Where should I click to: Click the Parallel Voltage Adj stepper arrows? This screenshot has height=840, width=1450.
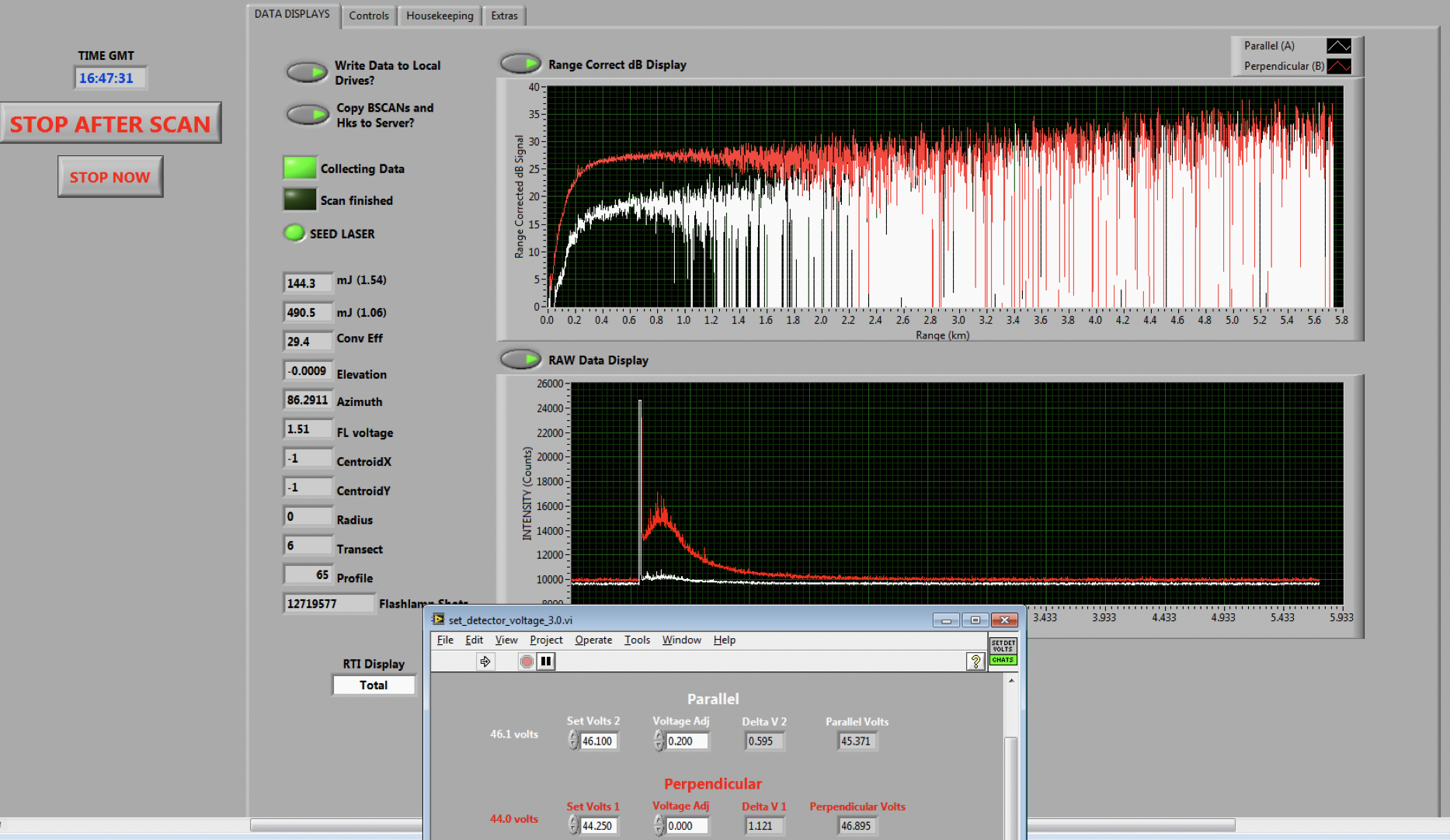(x=659, y=741)
